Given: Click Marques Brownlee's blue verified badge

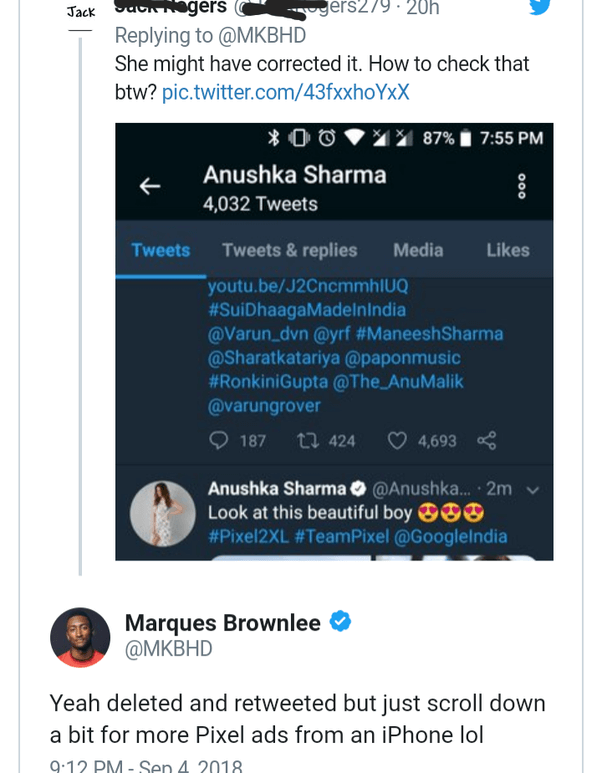Looking at the screenshot, I should coord(341,622).
